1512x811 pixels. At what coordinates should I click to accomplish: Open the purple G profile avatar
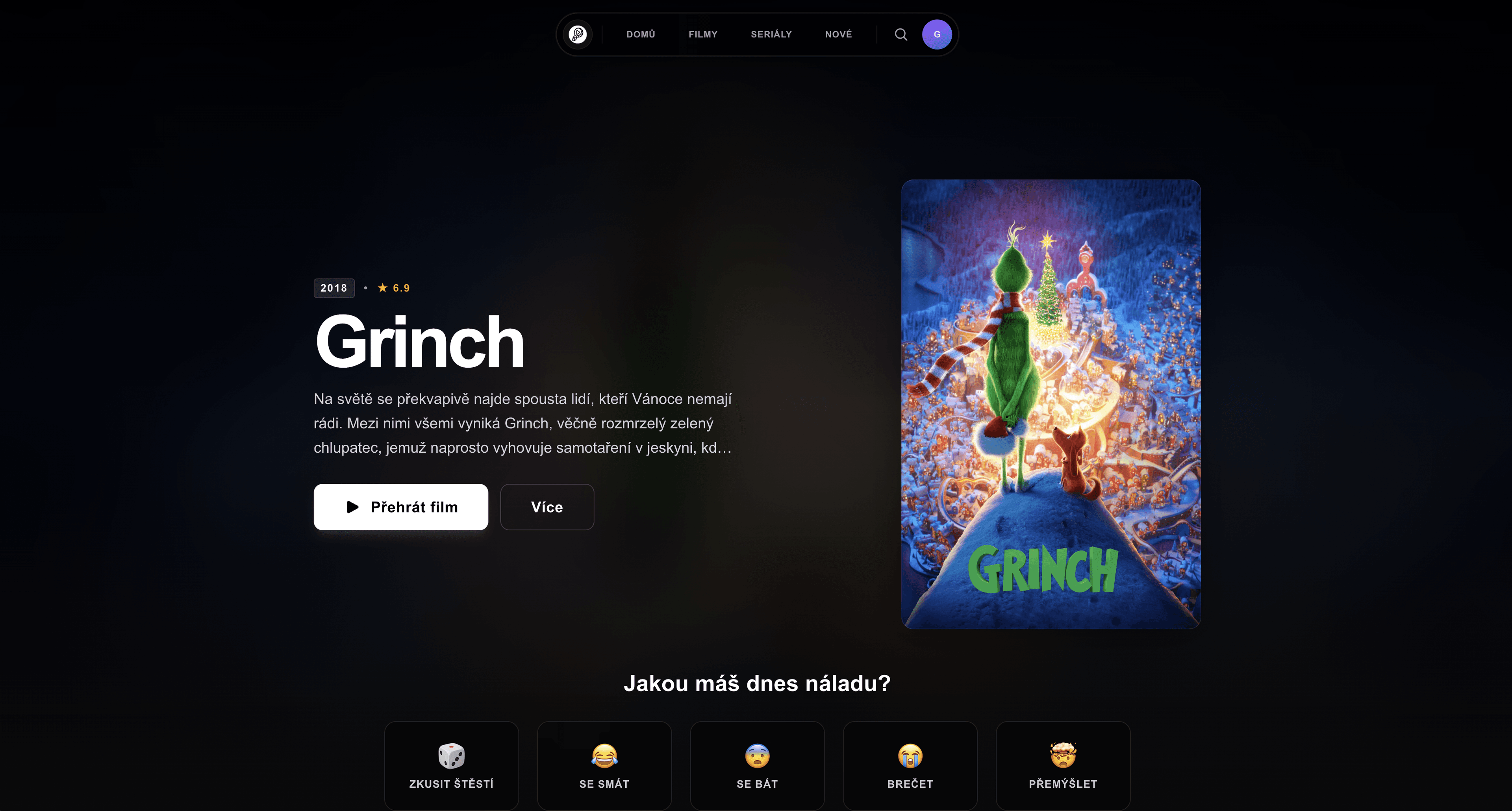(937, 35)
